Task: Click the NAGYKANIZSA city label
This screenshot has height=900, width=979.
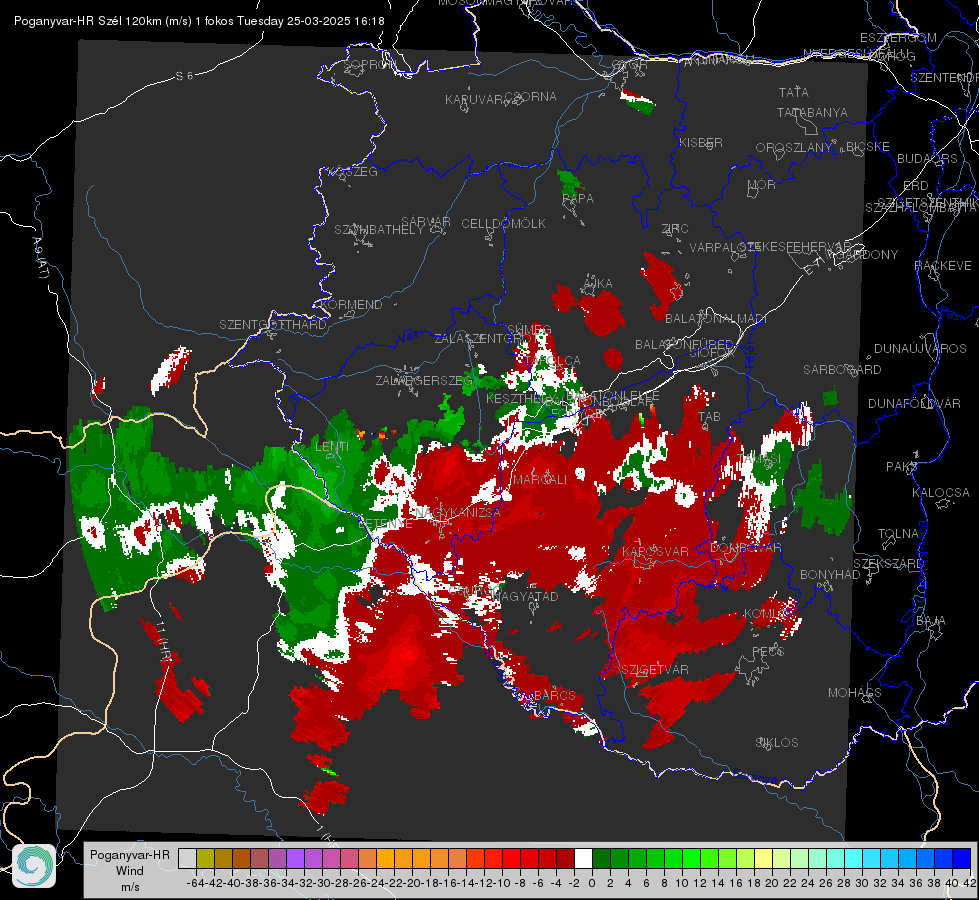Action: tap(458, 513)
